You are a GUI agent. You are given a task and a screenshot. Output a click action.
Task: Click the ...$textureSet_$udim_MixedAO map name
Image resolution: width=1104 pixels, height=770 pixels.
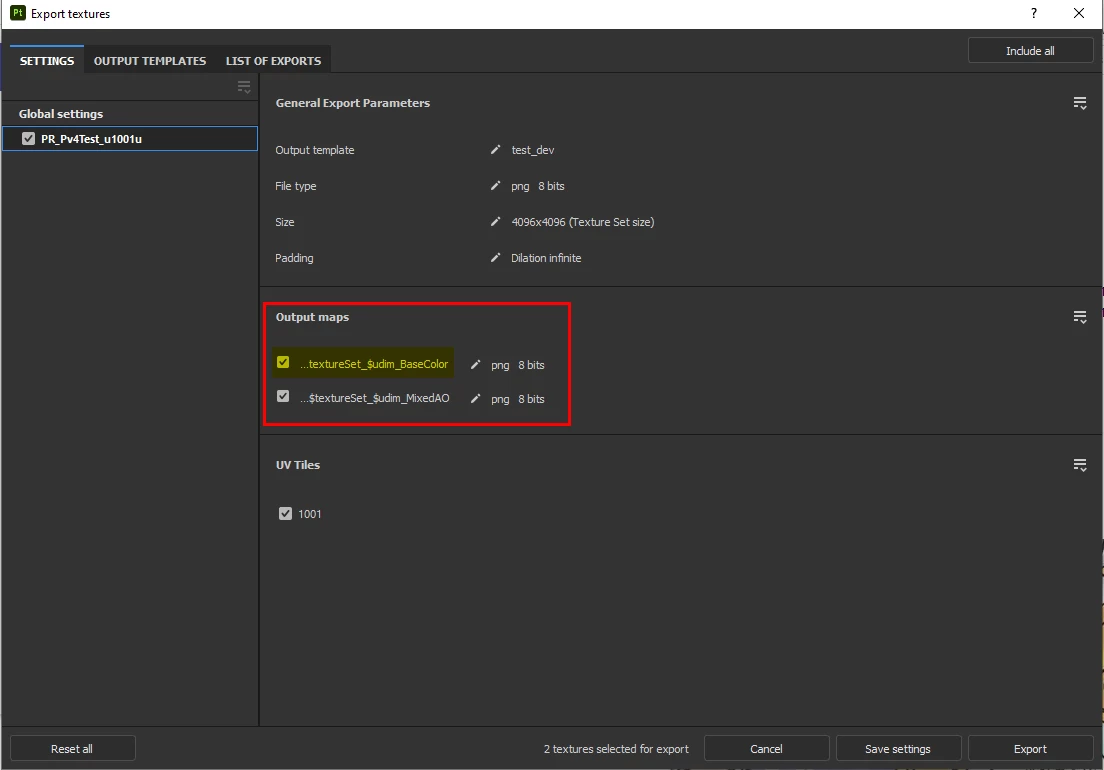tap(375, 398)
